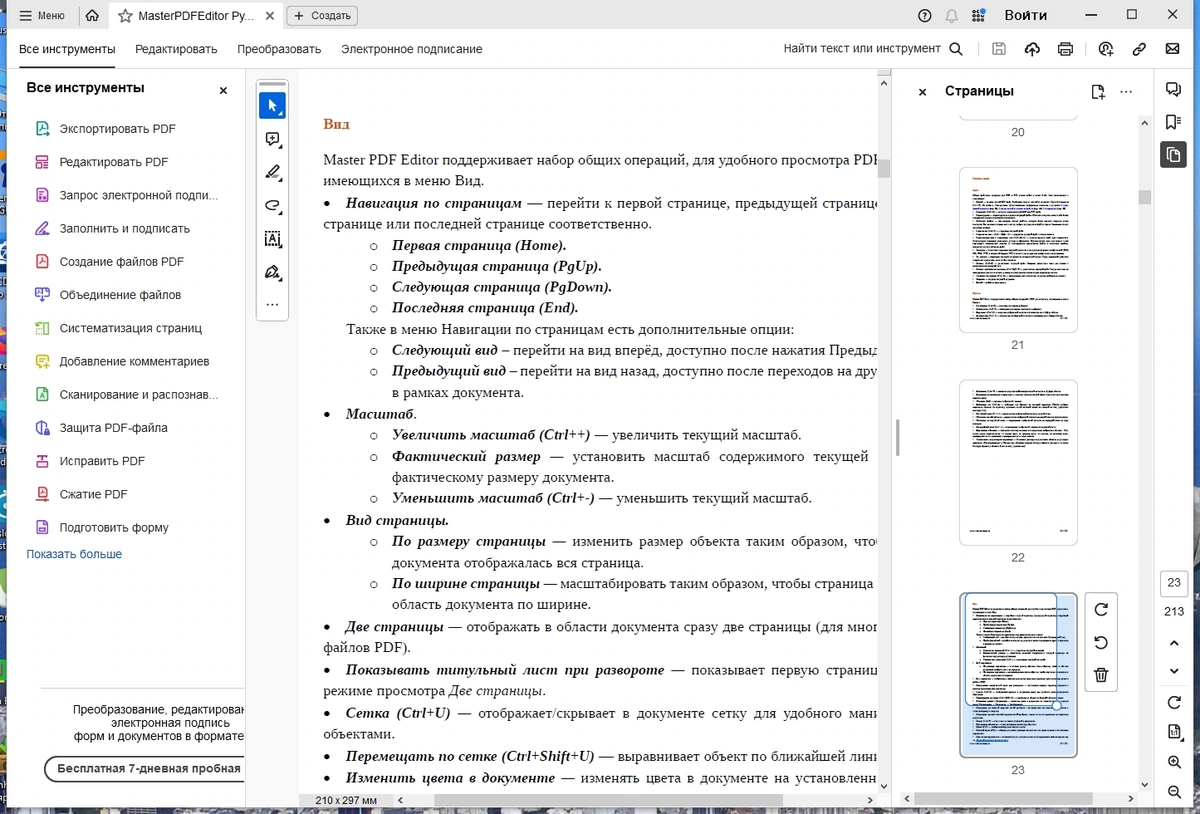Switch to Преобразовать tab
Screen dimensions: 1200x814
(x=279, y=49)
